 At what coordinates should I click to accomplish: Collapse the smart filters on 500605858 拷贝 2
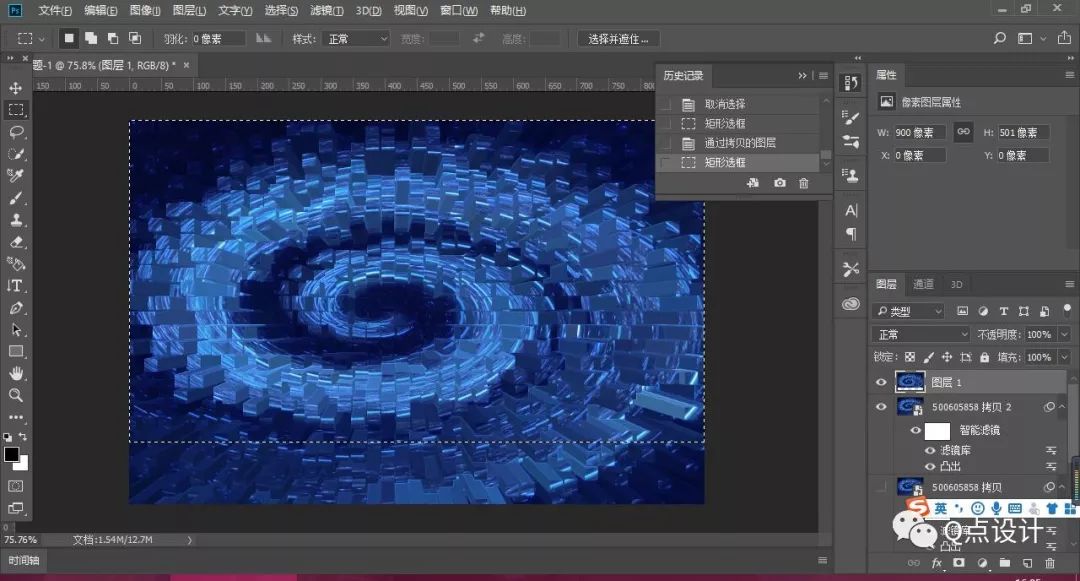(x=1062, y=406)
